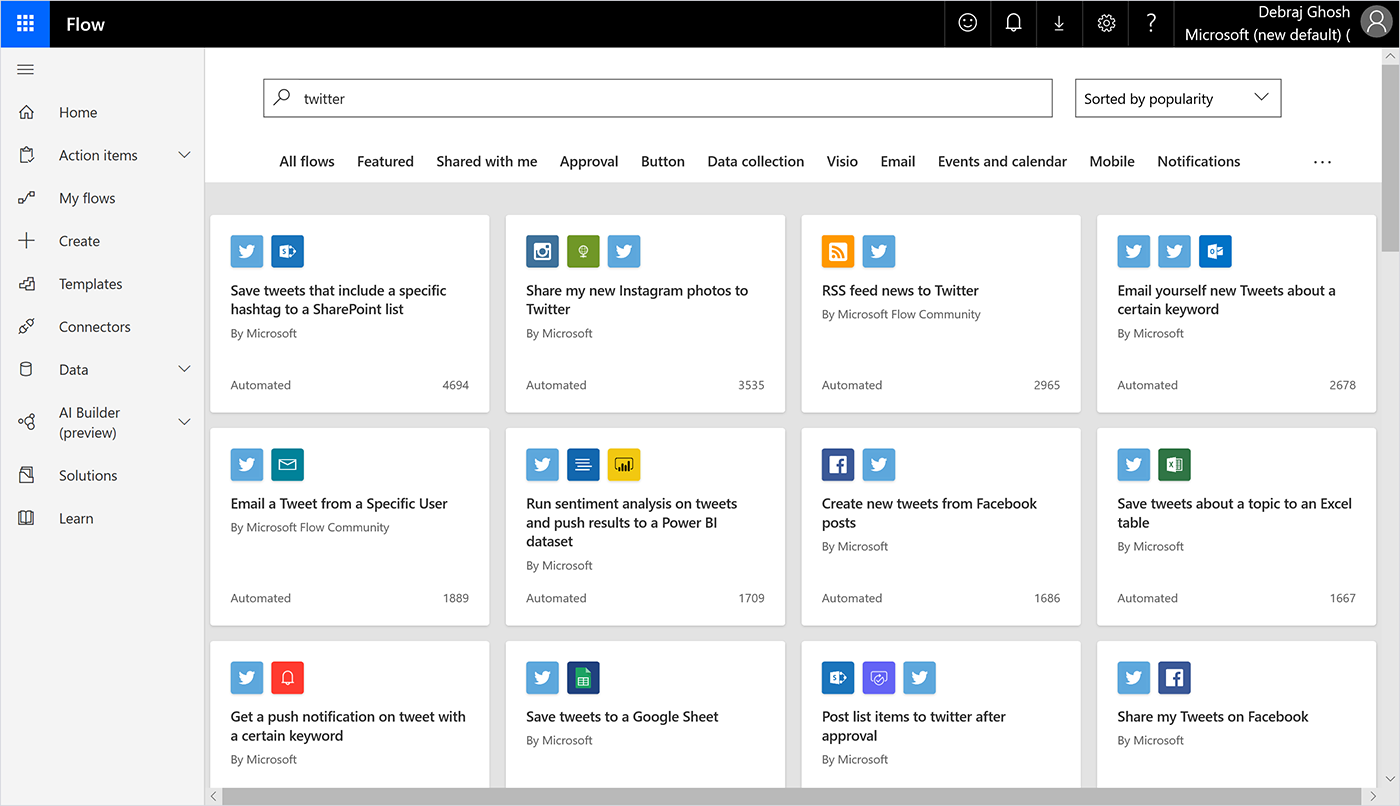
Task: Select the Power BI icon on sentiment analysis template
Action: (x=624, y=464)
